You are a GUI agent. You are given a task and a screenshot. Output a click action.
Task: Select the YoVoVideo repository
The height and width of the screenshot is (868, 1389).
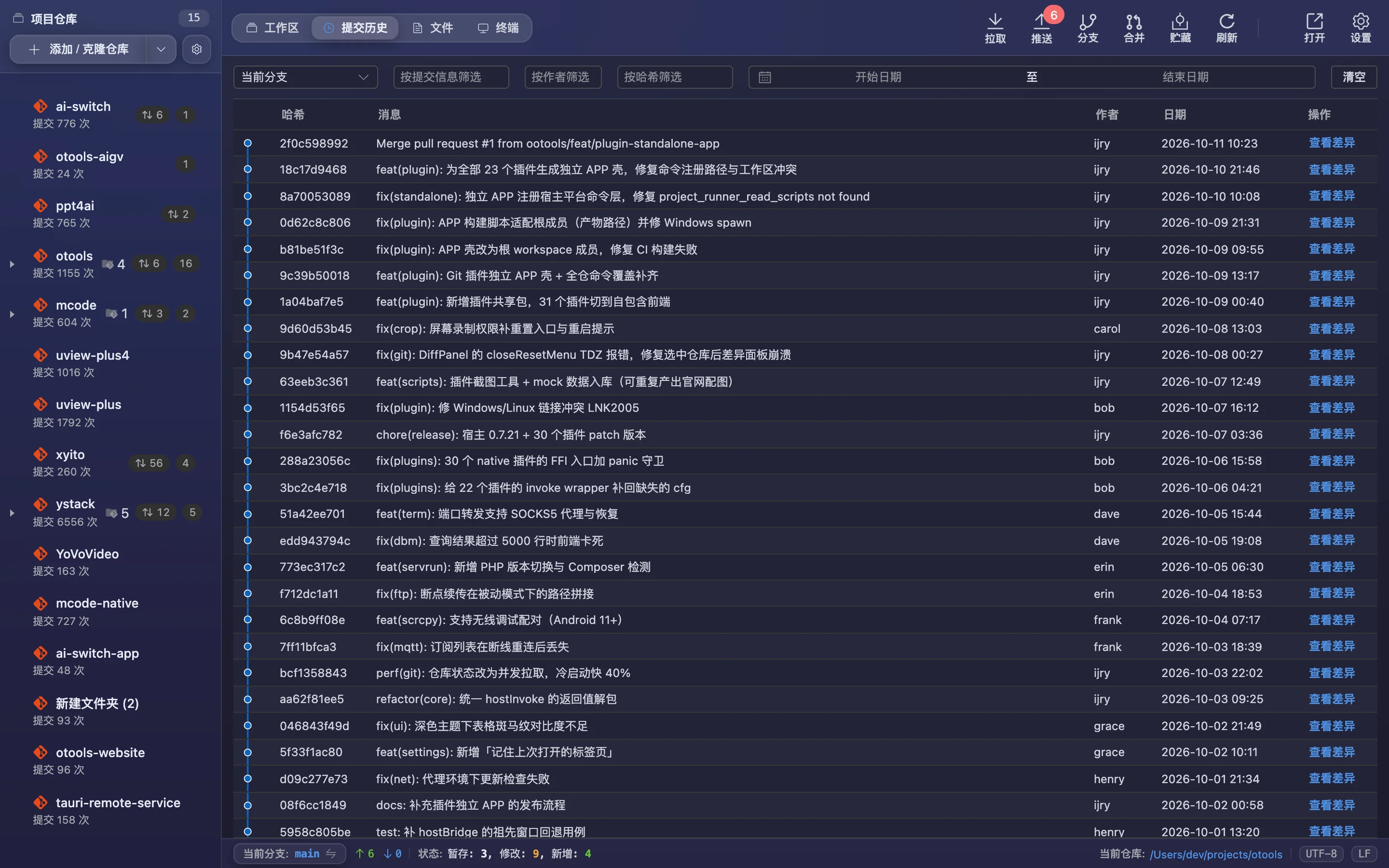[x=110, y=562]
